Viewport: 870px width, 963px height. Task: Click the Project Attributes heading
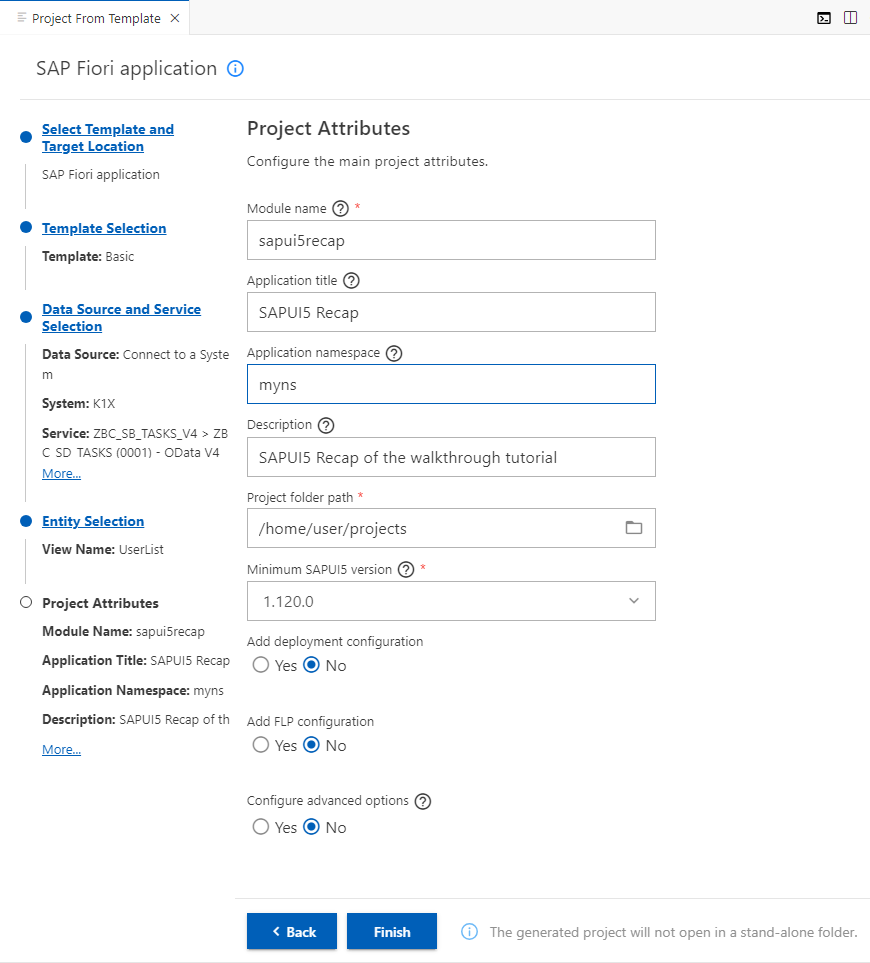[328, 128]
